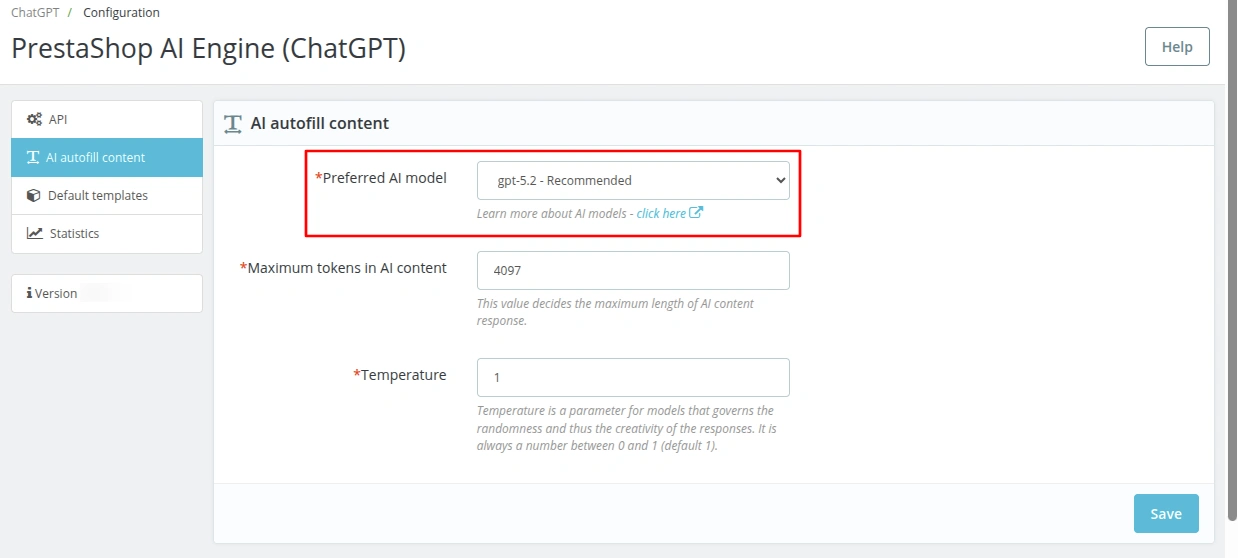Open the Preferred AI model dropdown
Viewport: 1238px width, 558px height.
coord(633,181)
